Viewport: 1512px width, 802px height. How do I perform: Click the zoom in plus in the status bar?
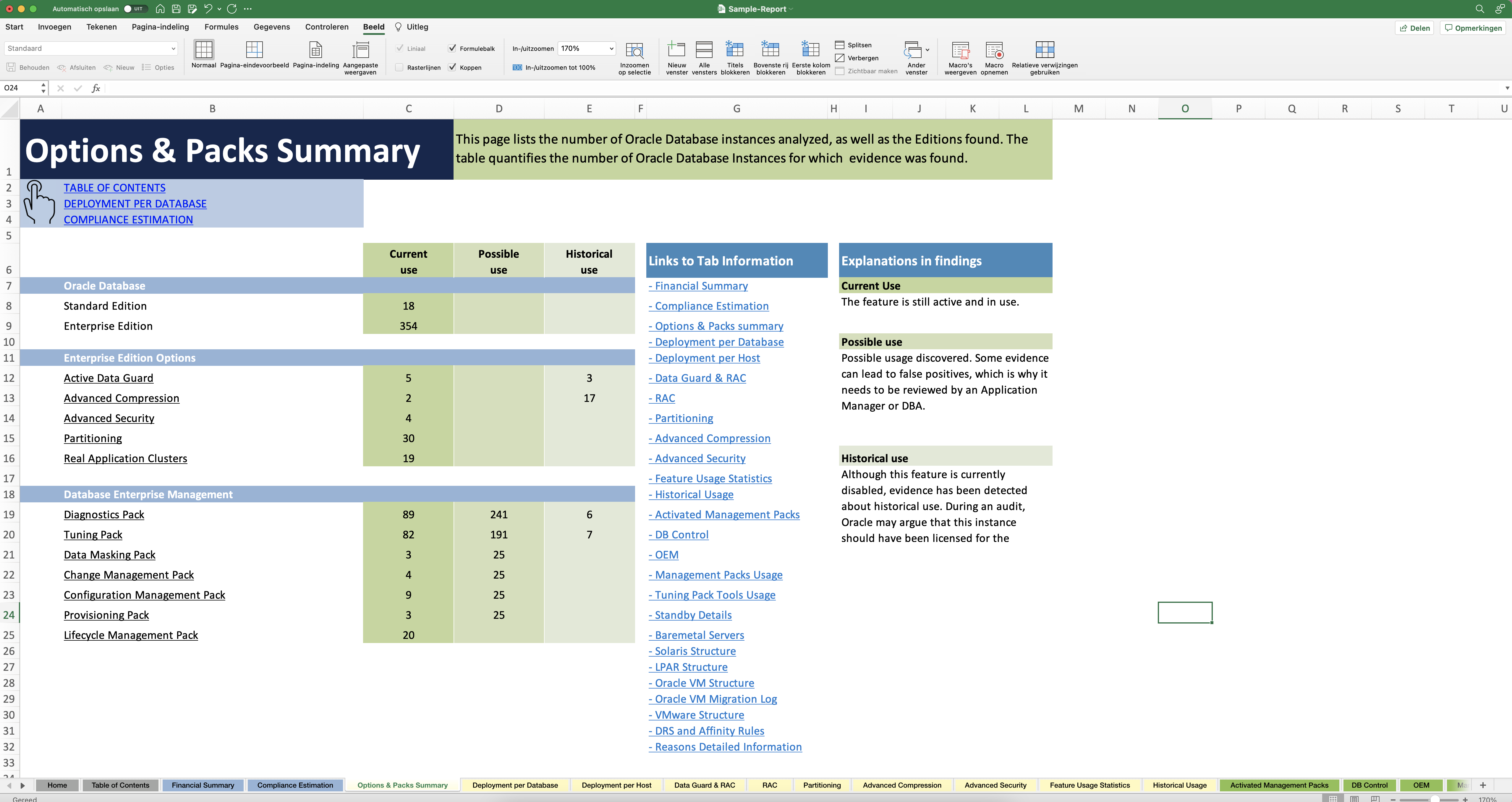[1465, 799]
